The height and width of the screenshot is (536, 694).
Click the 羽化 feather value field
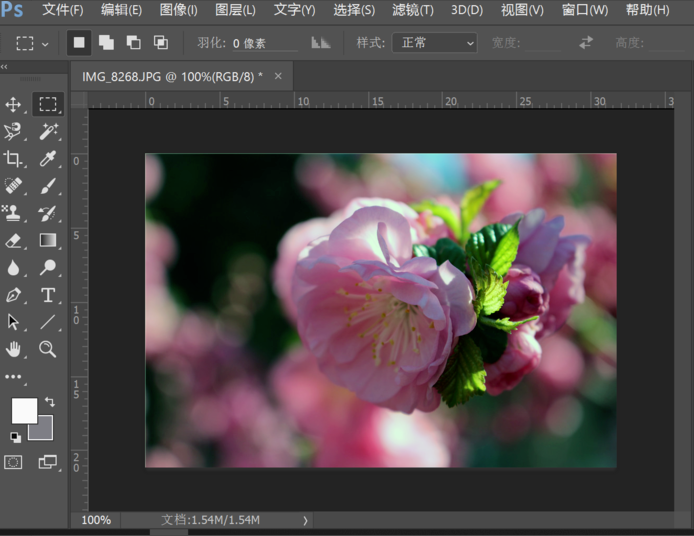tap(263, 44)
